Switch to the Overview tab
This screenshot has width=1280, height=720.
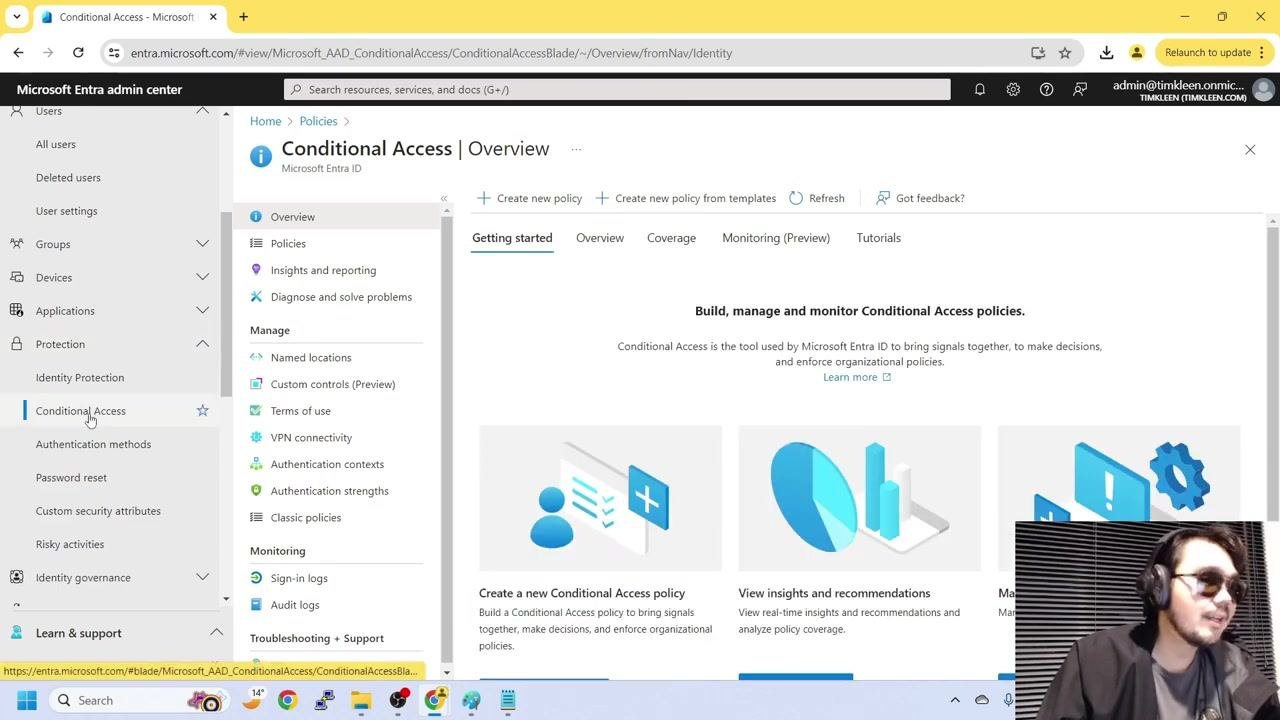pos(600,238)
